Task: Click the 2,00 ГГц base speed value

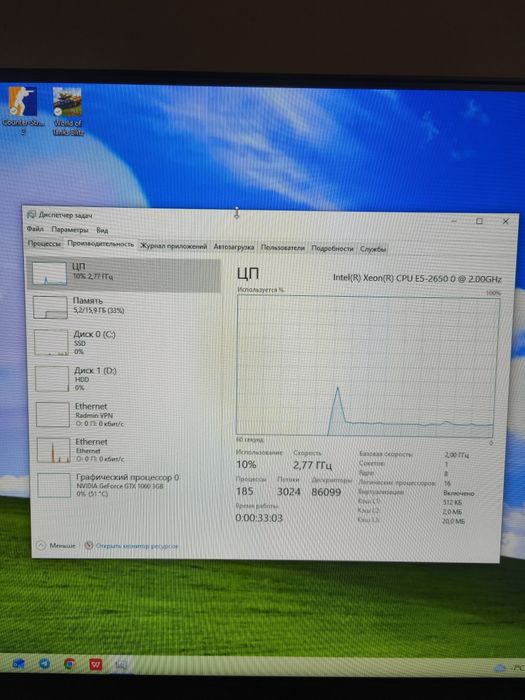Action: [x=456, y=455]
